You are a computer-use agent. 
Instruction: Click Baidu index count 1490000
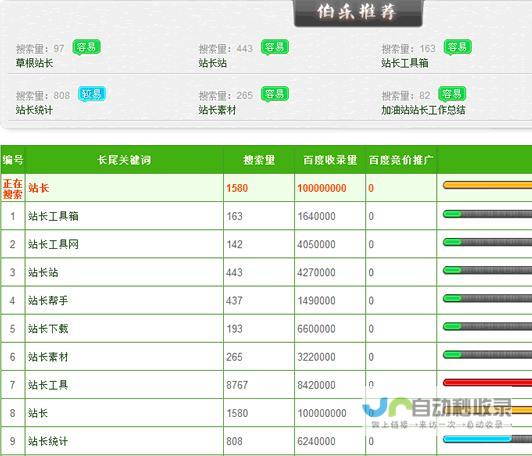click(317, 301)
